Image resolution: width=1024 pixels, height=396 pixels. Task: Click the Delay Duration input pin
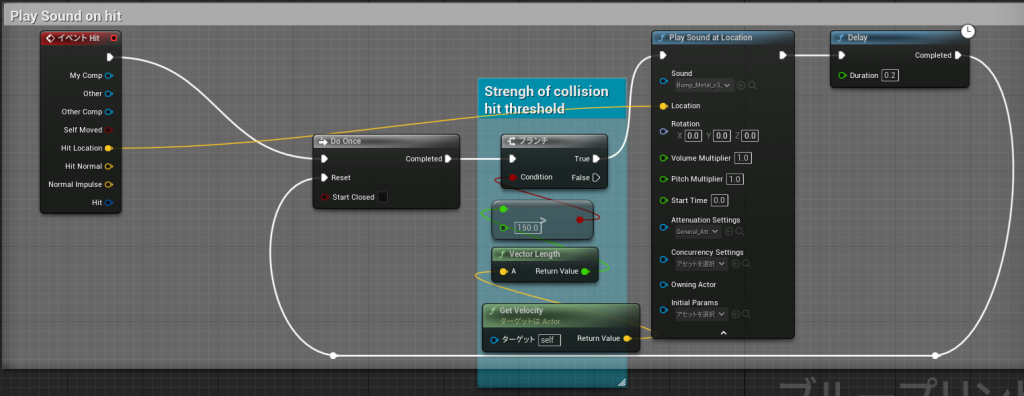pos(842,76)
